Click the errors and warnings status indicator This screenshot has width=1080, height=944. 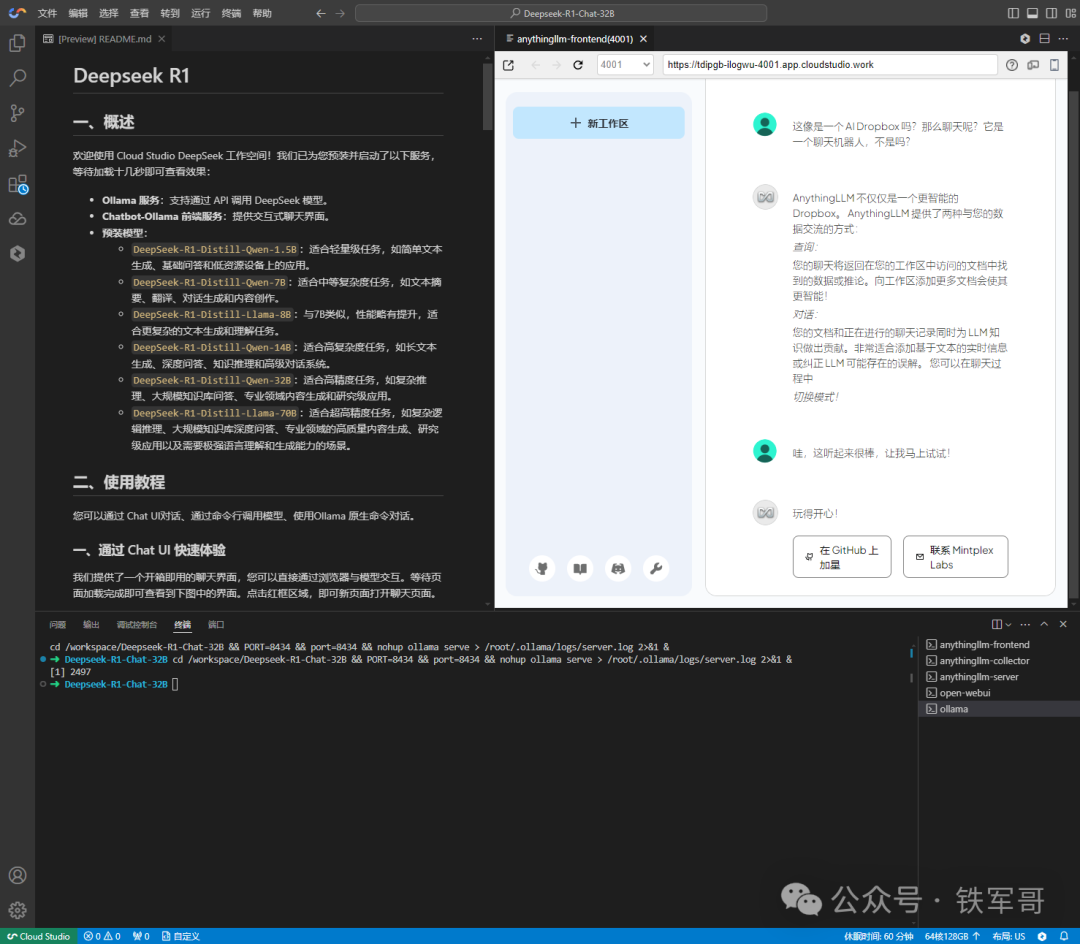[x=102, y=936]
